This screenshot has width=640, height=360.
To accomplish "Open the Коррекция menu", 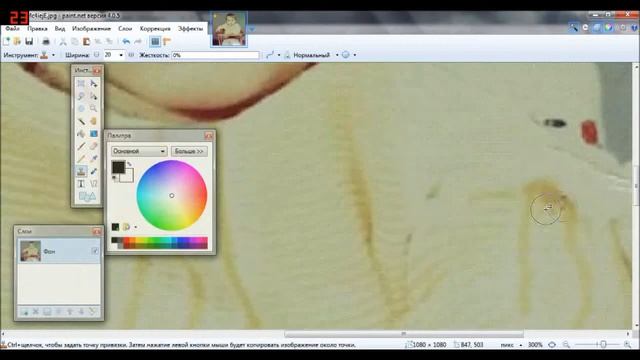I will (x=155, y=29).
